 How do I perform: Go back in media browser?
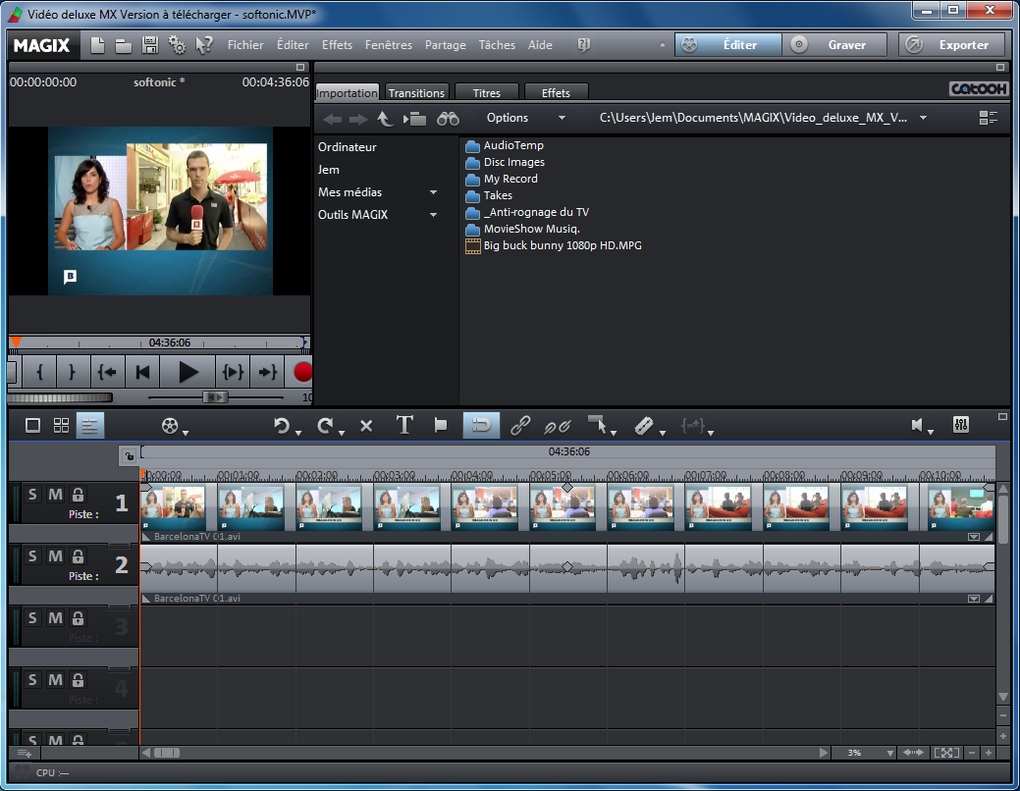(x=332, y=119)
